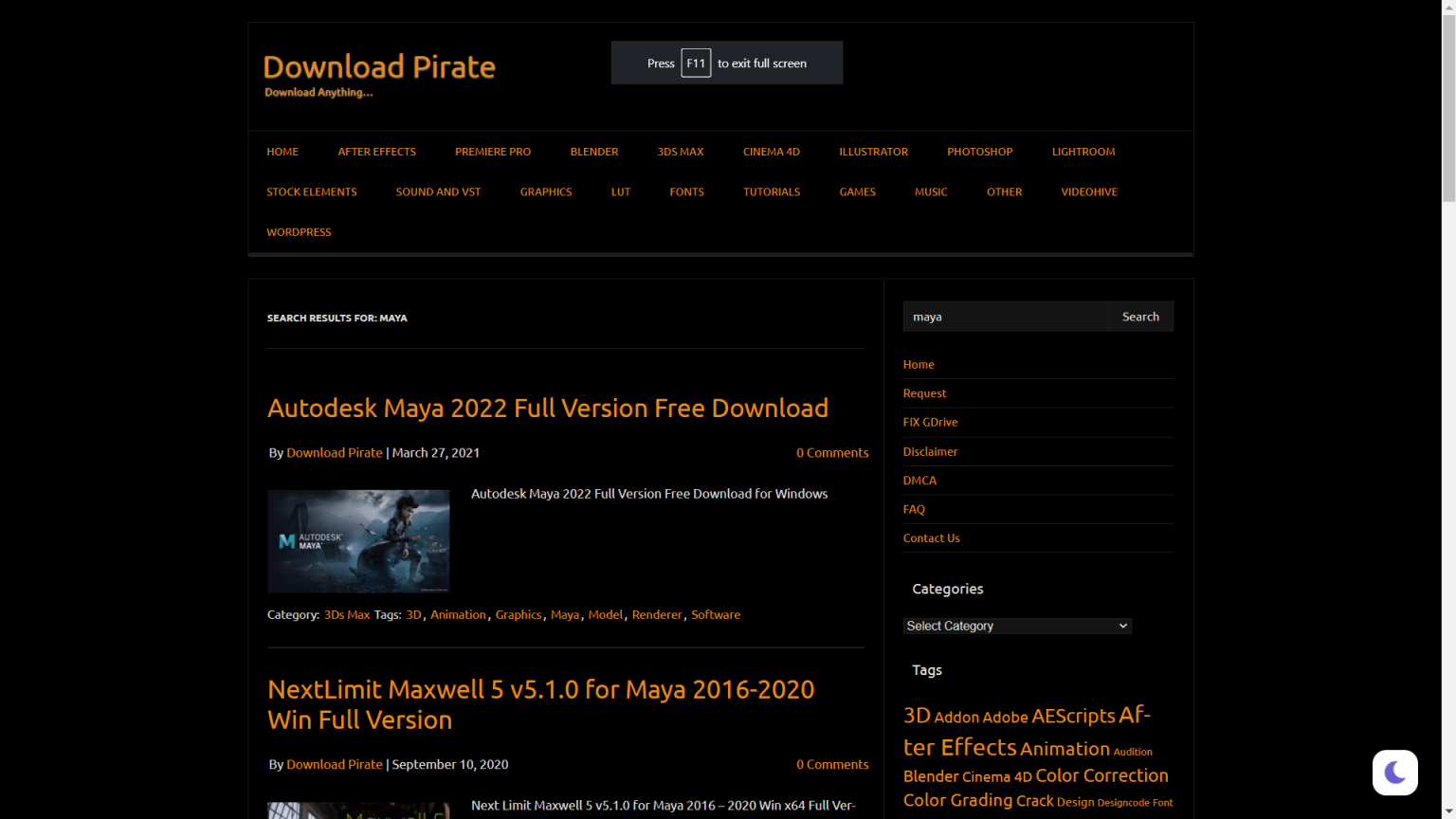1456x819 pixels.
Task: Click the 3D tag under Maya post
Action: click(x=413, y=615)
